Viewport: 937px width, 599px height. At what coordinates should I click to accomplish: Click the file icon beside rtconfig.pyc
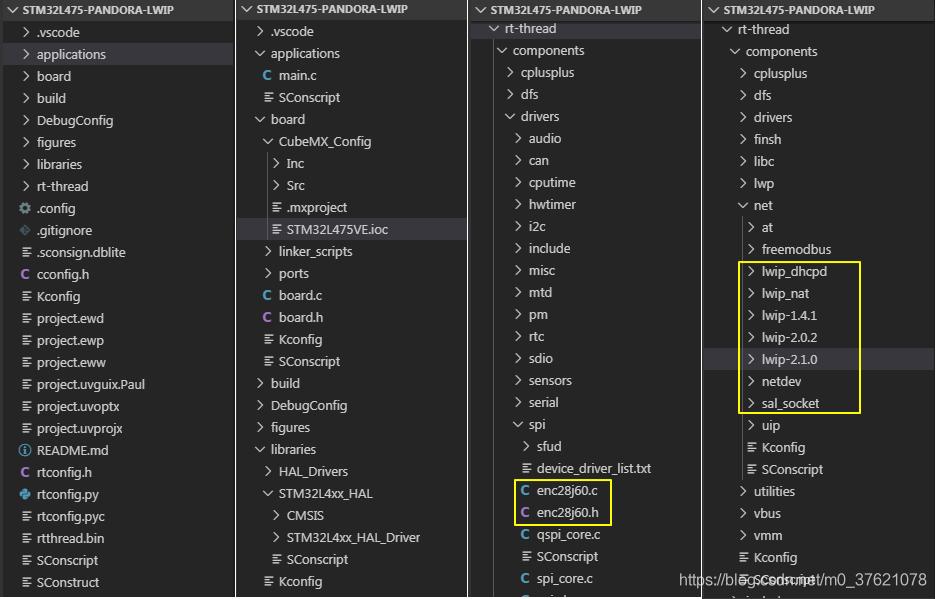click(26, 516)
